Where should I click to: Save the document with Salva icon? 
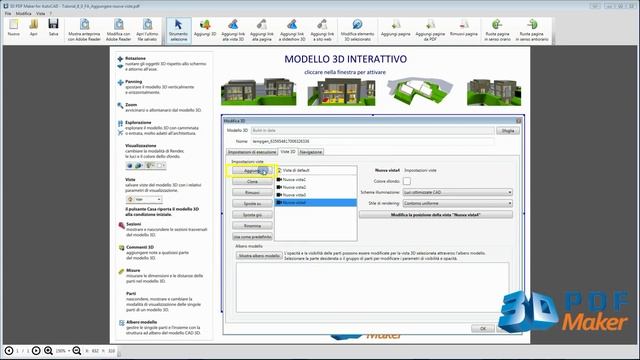[53, 28]
